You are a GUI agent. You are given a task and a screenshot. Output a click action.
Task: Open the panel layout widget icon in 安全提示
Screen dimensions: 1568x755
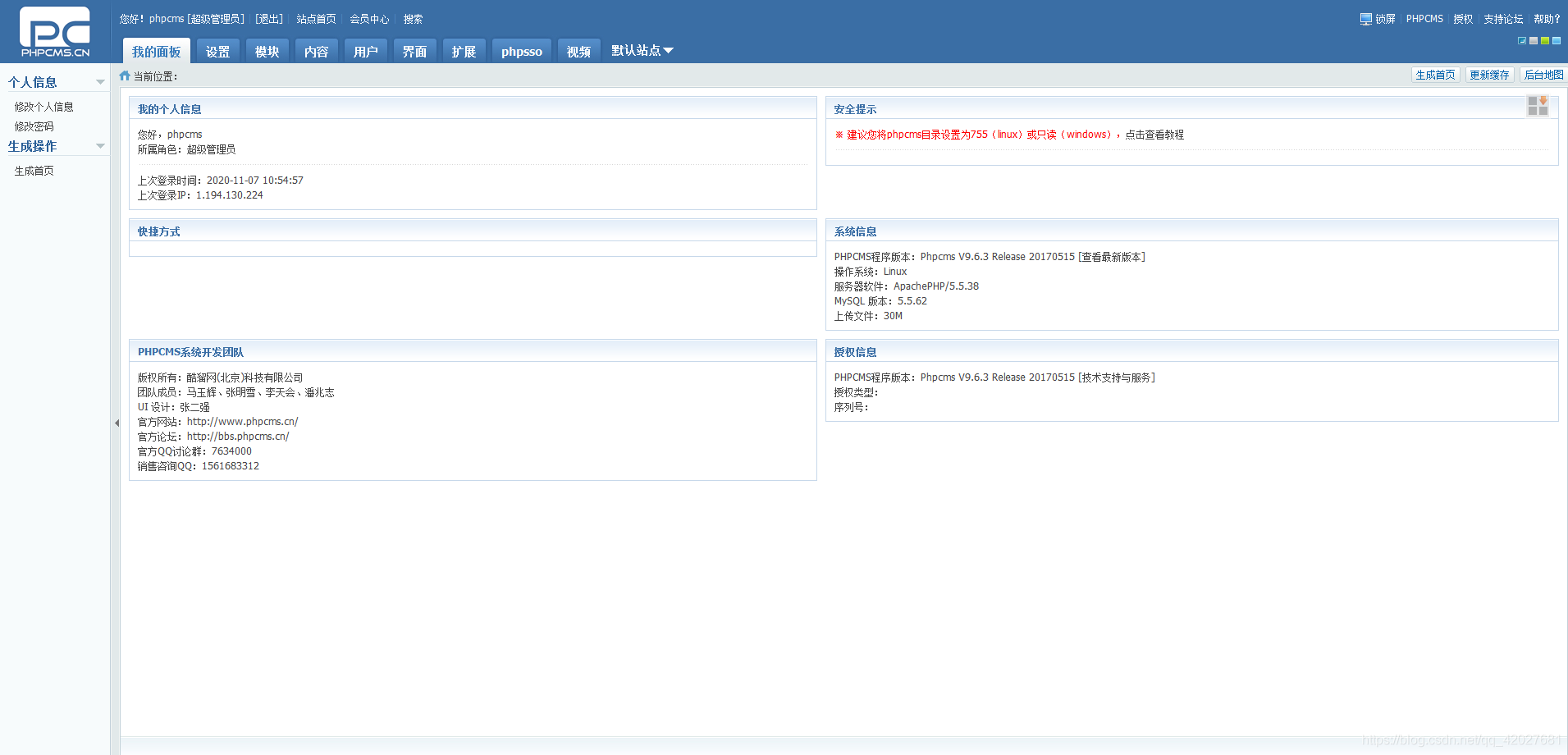tap(1538, 106)
